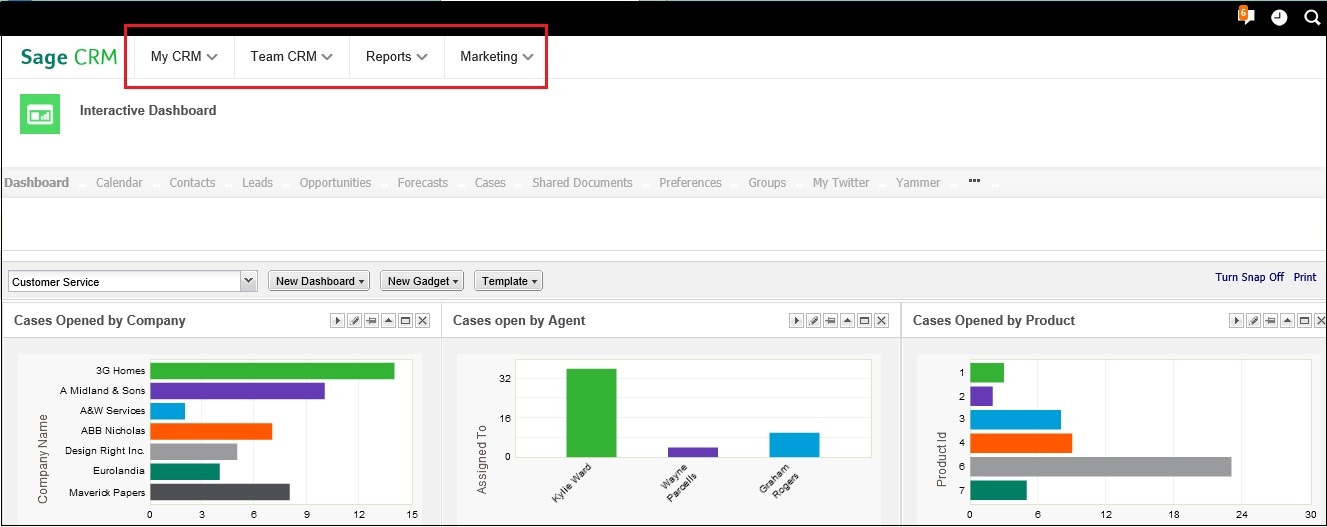Image resolution: width=1327 pixels, height=527 pixels.
Task: Click the Maverick Papers bar
Action: point(220,492)
